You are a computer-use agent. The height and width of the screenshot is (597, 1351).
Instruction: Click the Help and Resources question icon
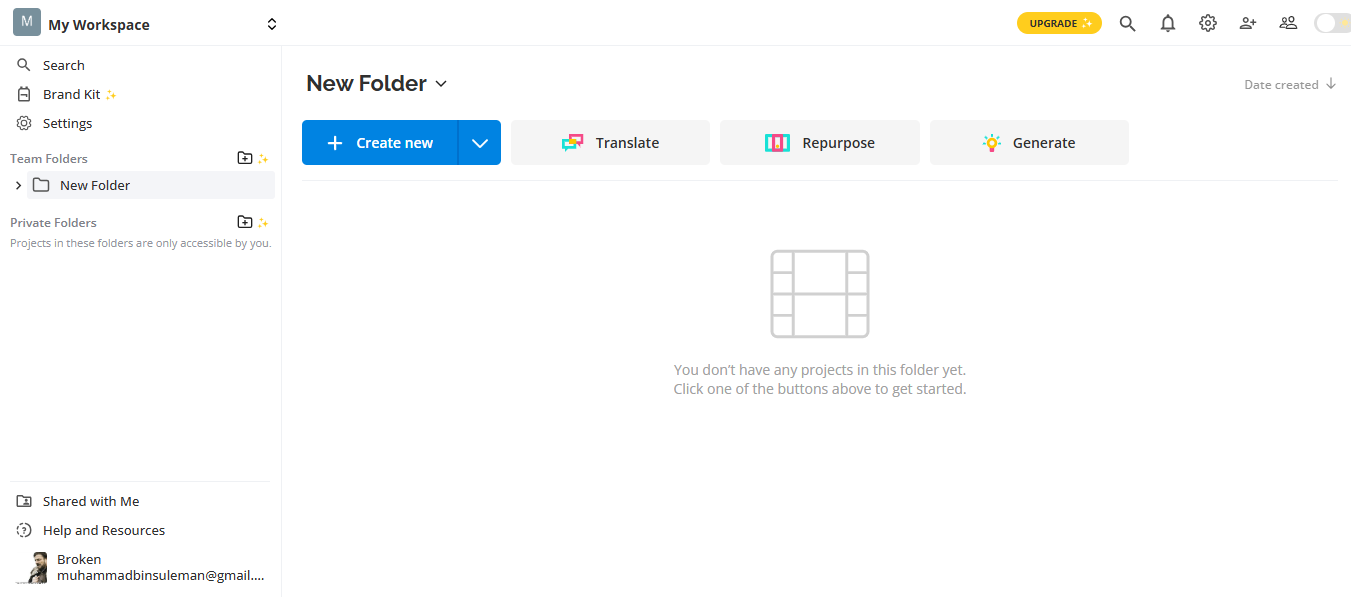point(24,530)
